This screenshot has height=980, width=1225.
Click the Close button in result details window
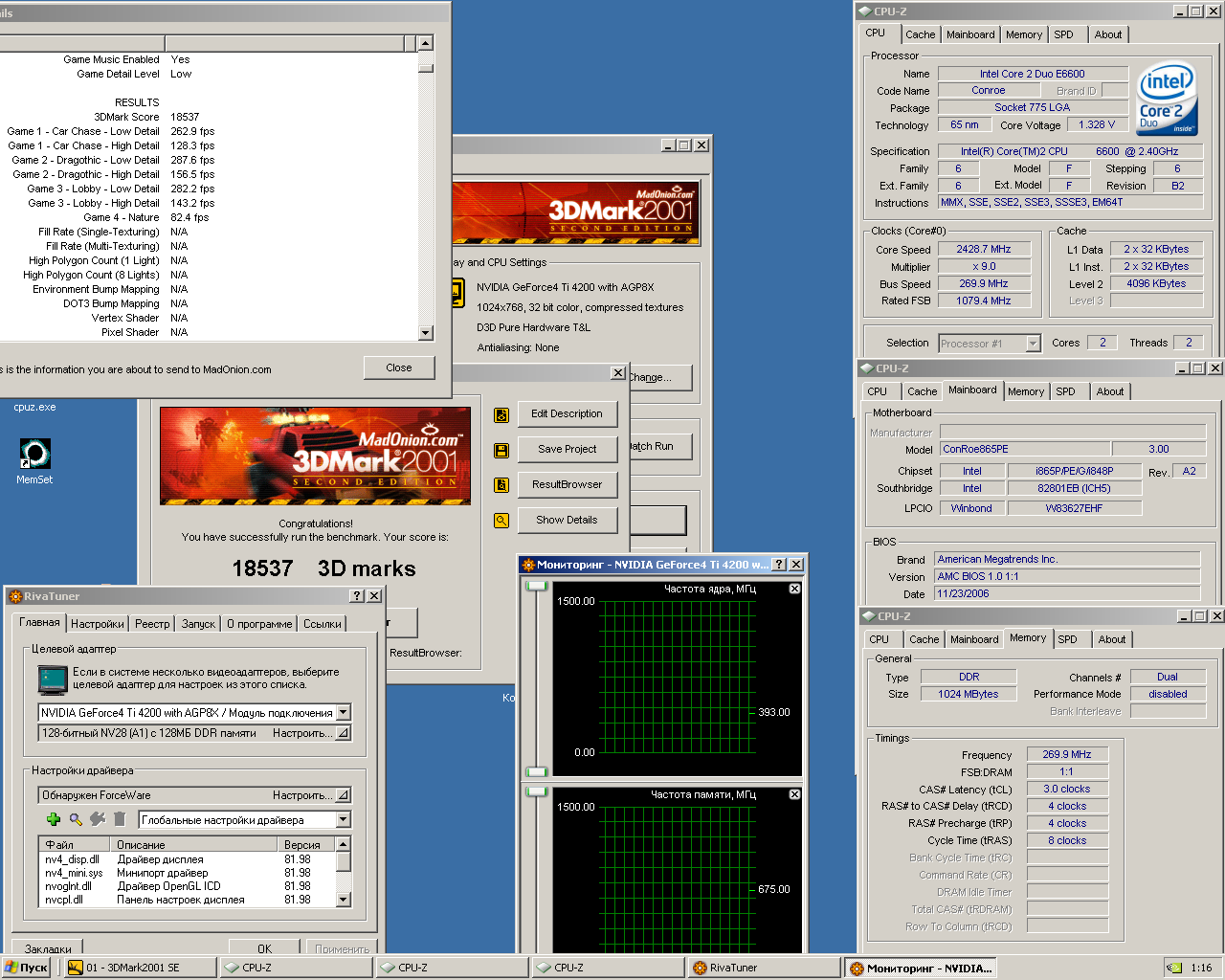(x=399, y=367)
